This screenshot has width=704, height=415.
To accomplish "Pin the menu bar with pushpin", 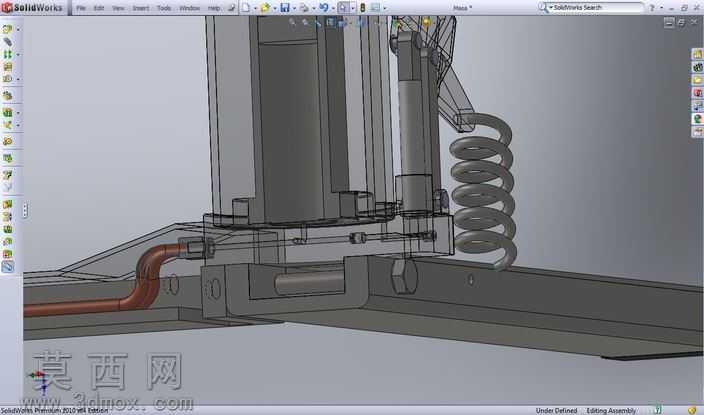I will (232, 8).
